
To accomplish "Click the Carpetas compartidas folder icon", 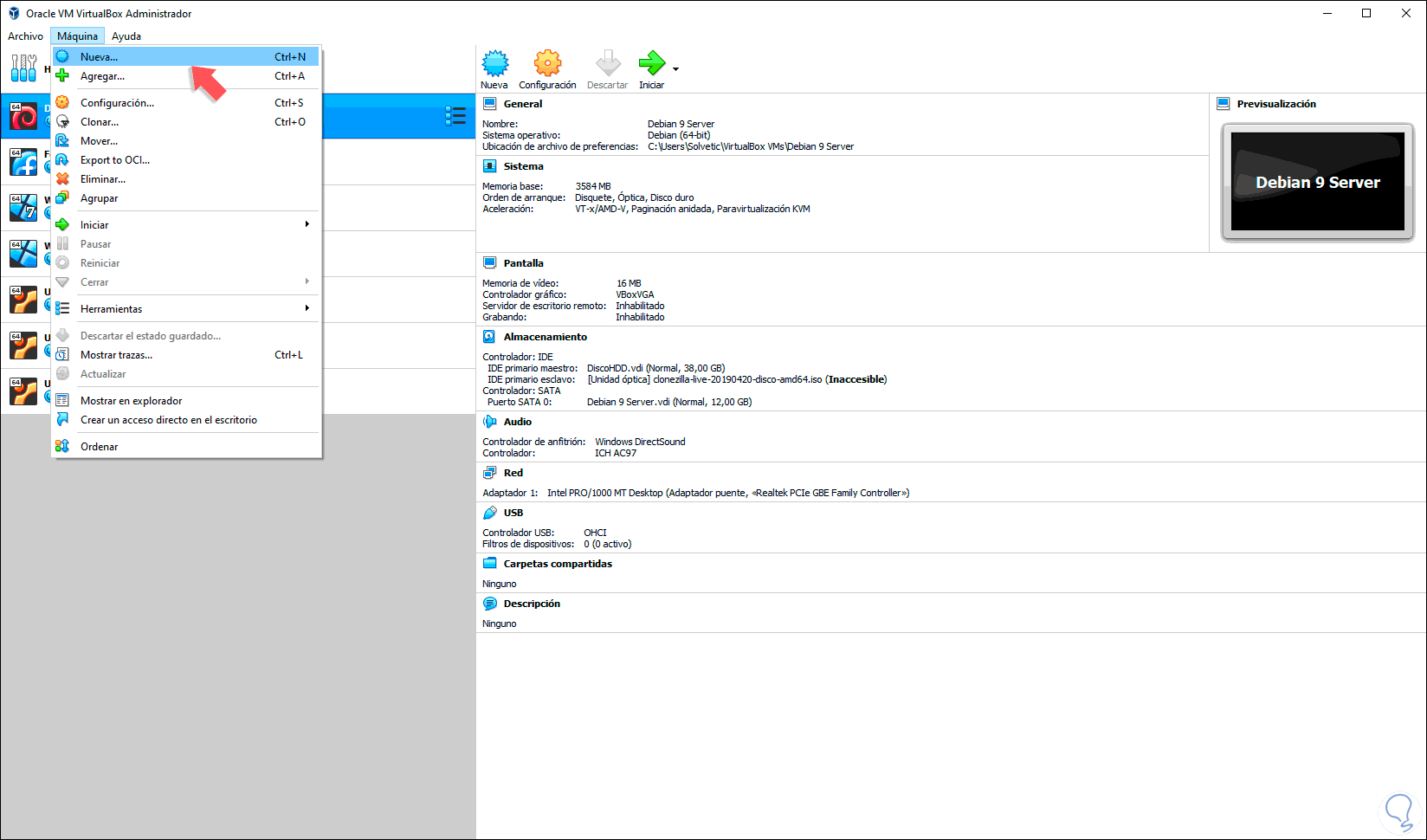I will point(490,564).
